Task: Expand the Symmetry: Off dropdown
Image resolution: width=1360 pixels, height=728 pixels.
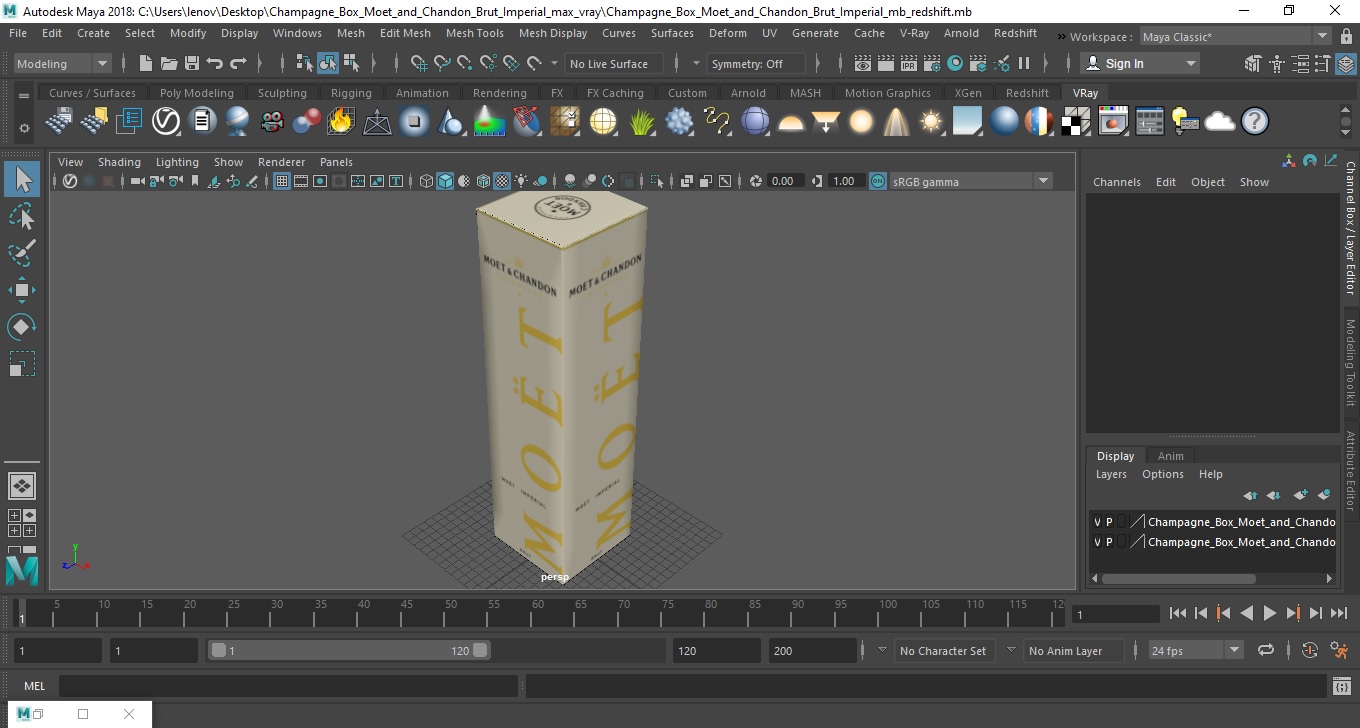Action: pos(756,64)
